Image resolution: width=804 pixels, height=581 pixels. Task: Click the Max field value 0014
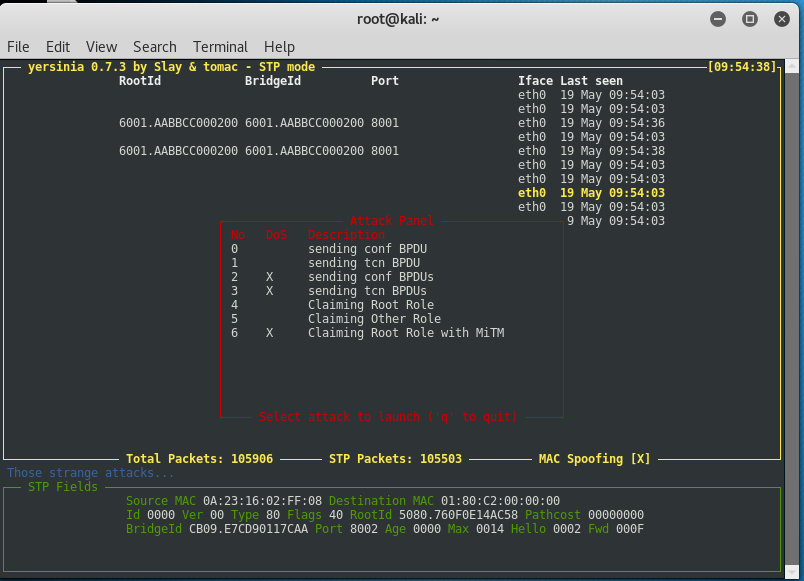coord(490,529)
